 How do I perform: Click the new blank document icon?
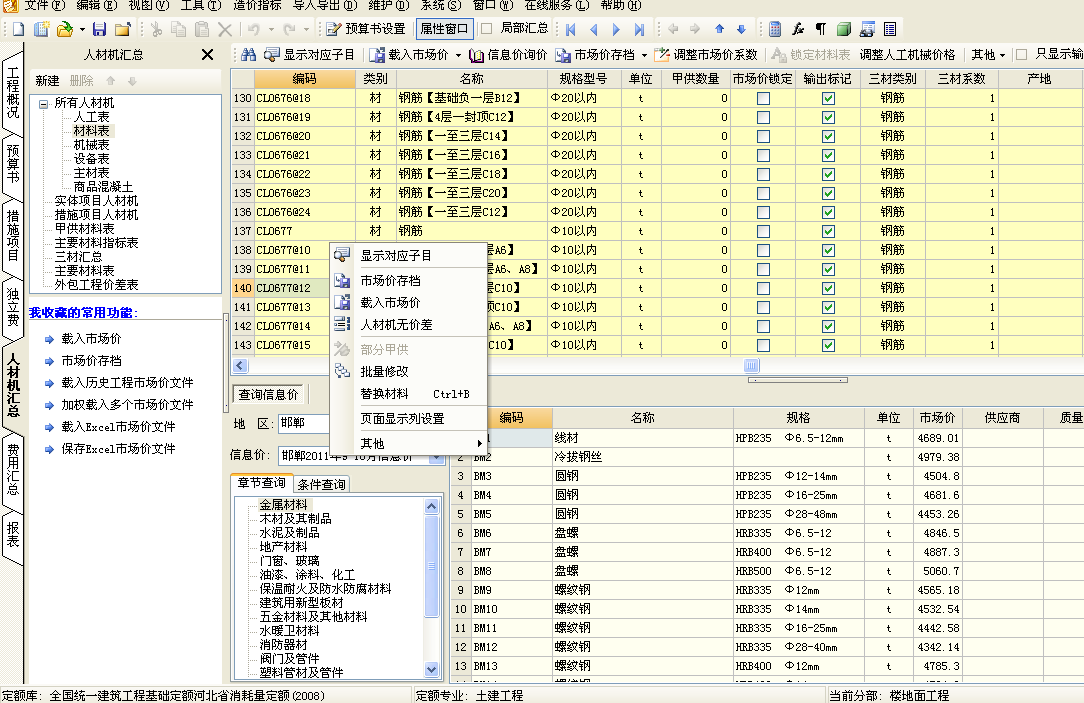[x=19, y=29]
